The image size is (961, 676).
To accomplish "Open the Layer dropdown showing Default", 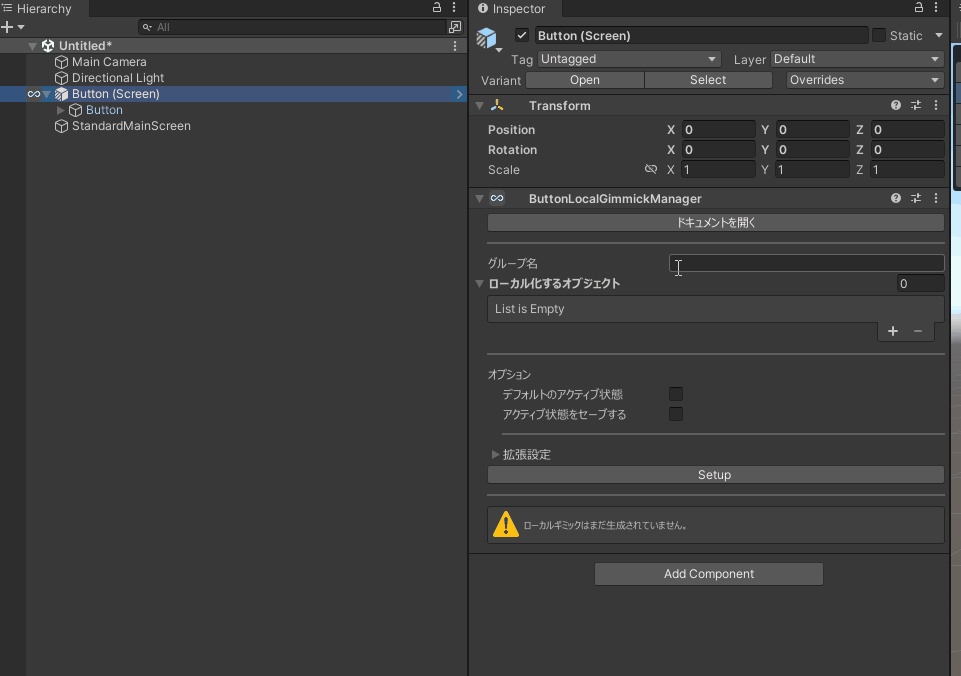I will 857,59.
